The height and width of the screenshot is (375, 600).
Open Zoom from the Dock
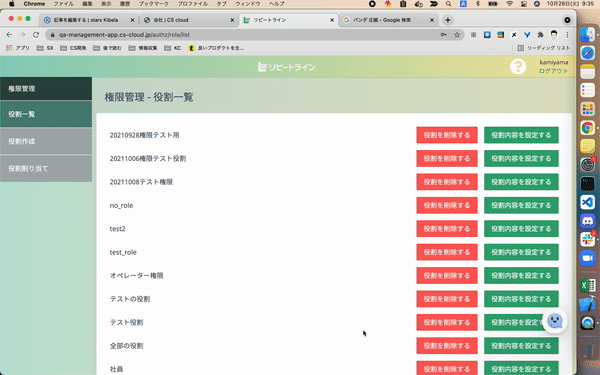point(587,258)
